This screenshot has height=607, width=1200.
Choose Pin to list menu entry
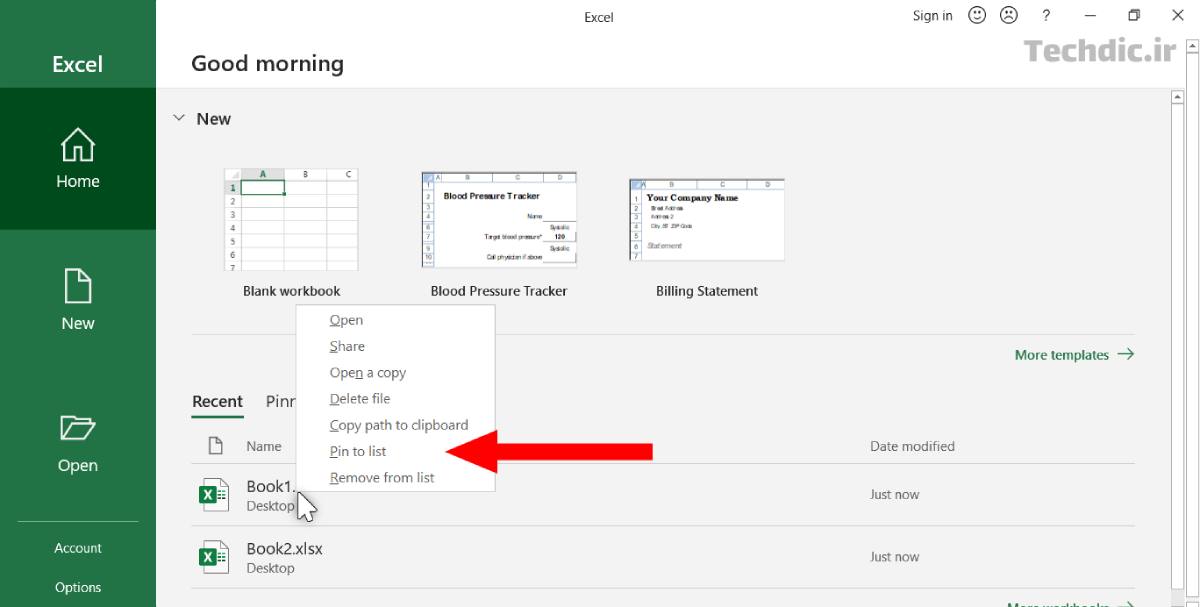pyautogui.click(x=396, y=451)
